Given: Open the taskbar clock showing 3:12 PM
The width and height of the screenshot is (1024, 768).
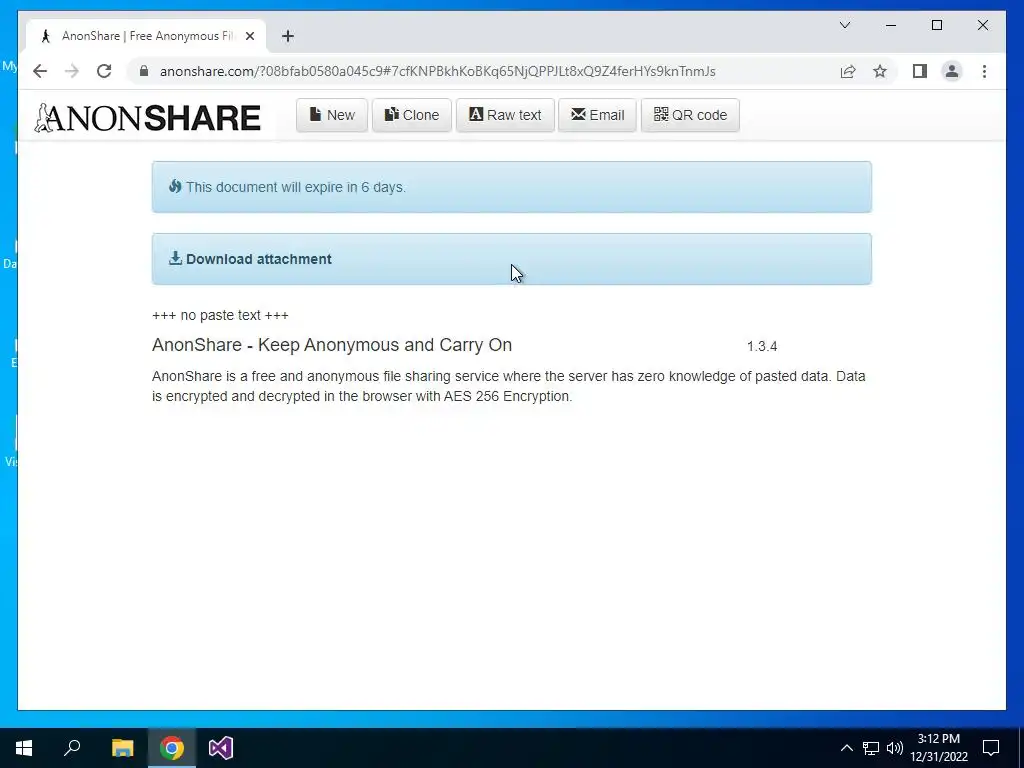Looking at the screenshot, I should pos(939,748).
